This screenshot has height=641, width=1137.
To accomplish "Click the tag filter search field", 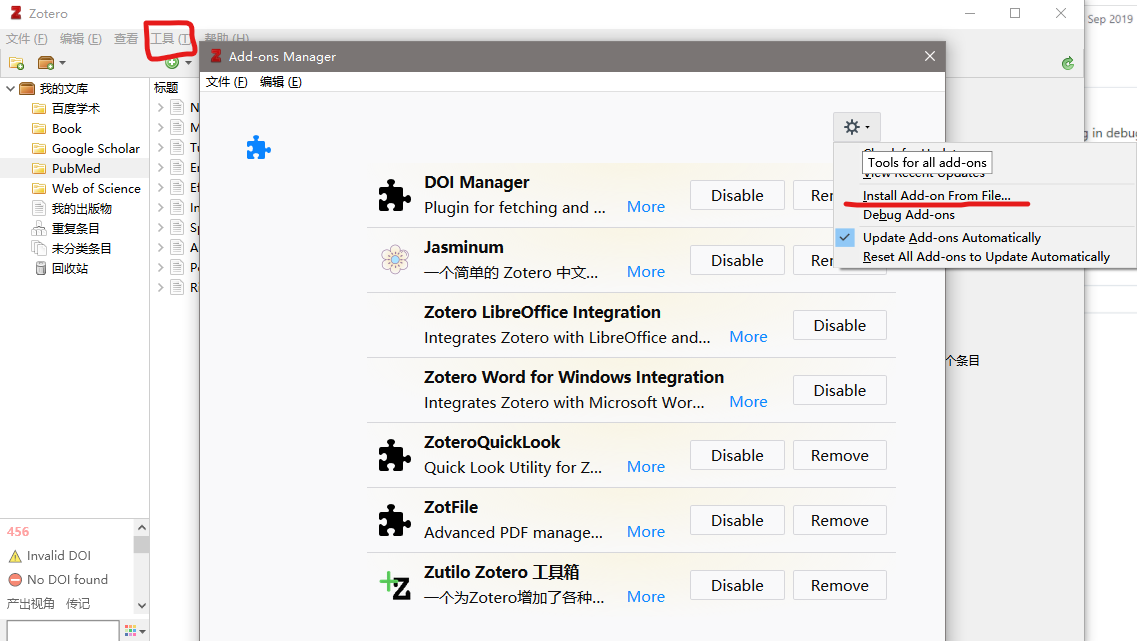I will 62,630.
